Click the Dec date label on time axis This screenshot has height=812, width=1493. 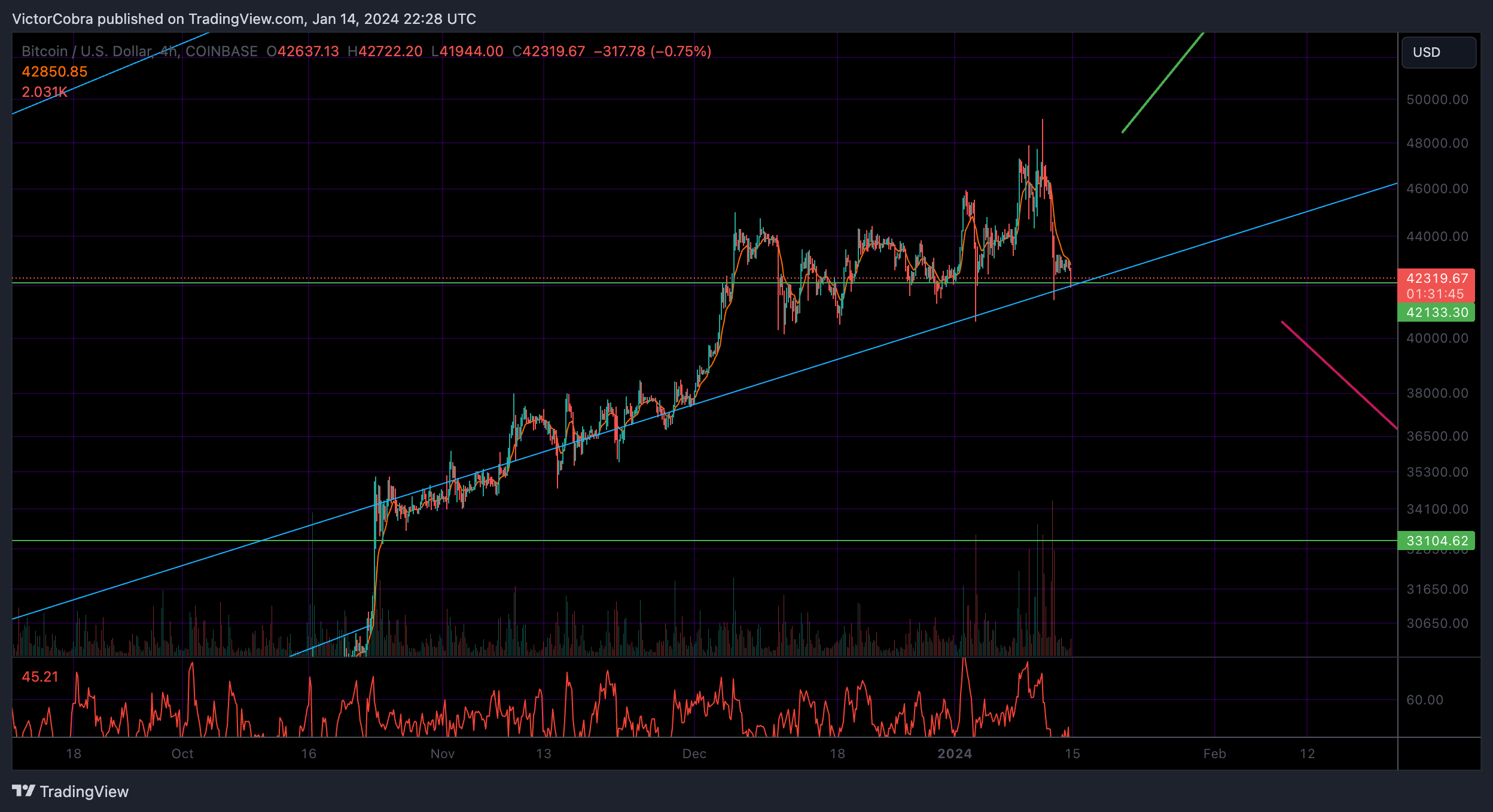[694, 754]
